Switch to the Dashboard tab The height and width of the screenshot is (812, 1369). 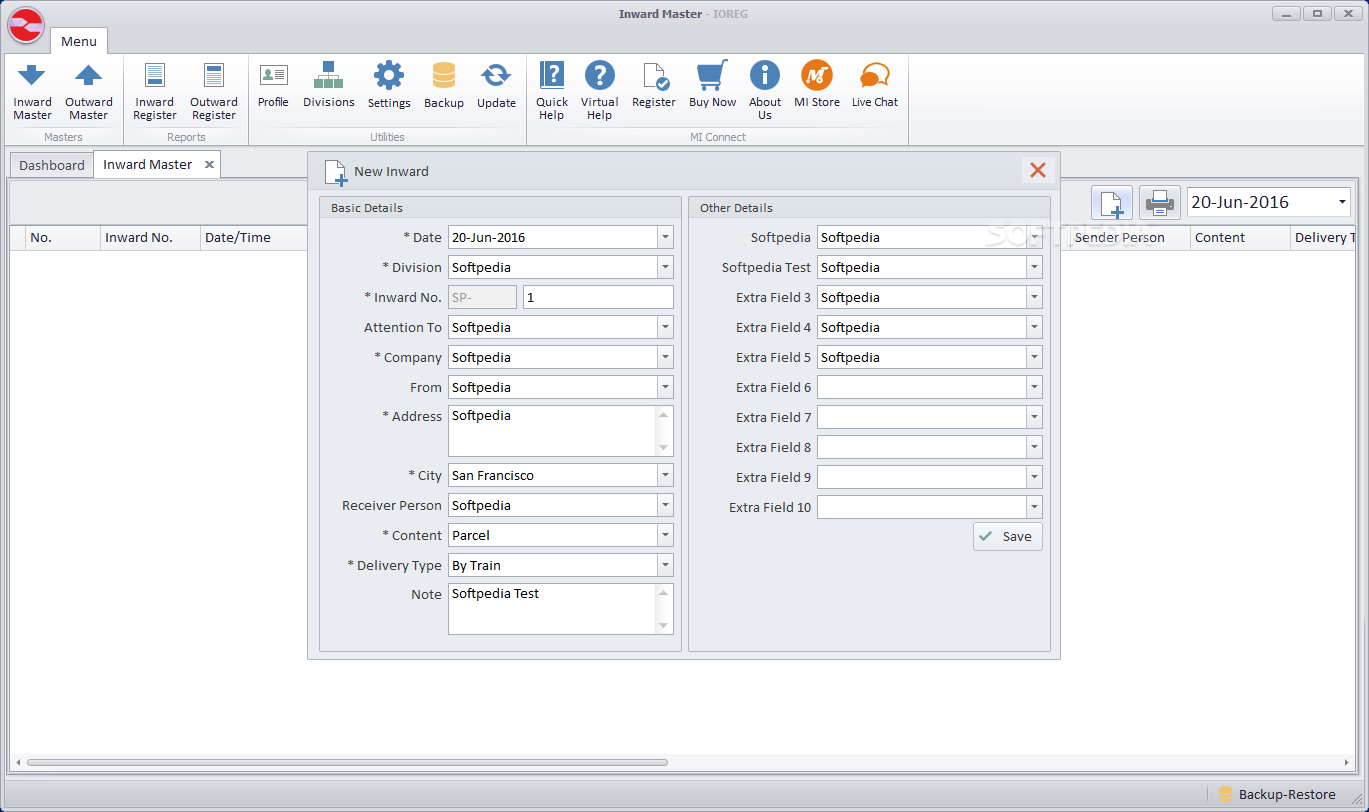pyautogui.click(x=52, y=165)
